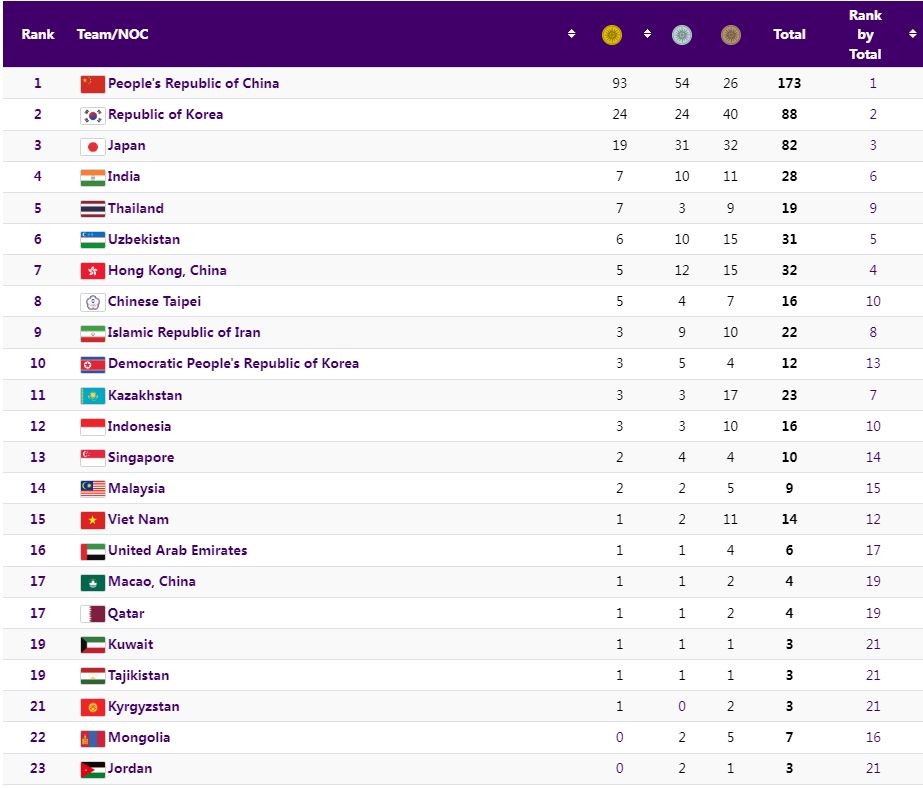Click sort arrows right of gold medal icon

click(x=647, y=34)
